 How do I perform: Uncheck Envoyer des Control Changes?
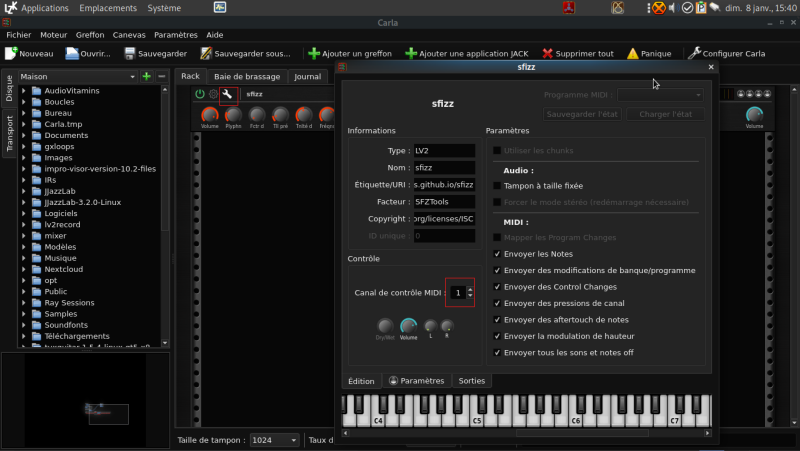click(497, 287)
